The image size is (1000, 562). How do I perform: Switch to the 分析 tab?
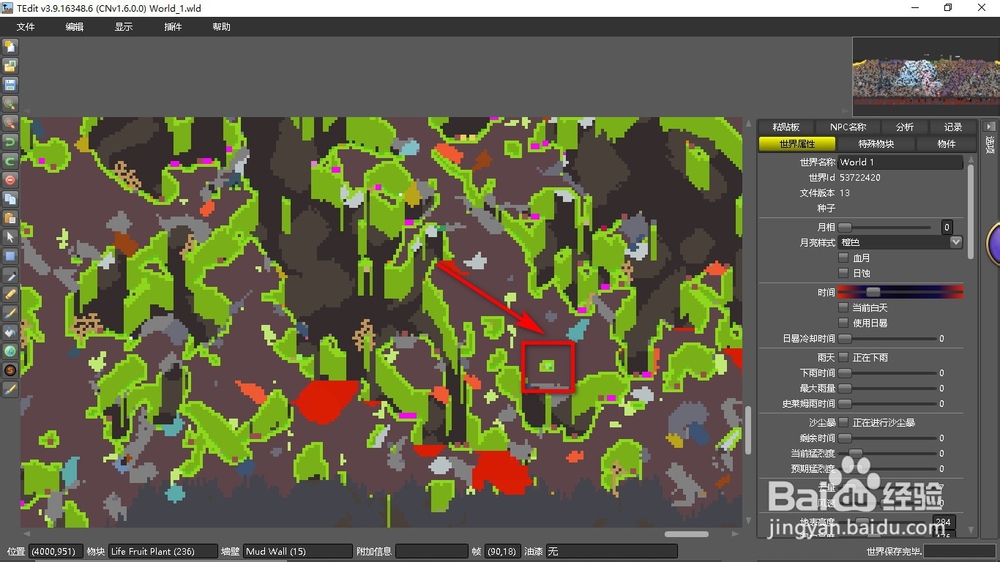pos(904,127)
